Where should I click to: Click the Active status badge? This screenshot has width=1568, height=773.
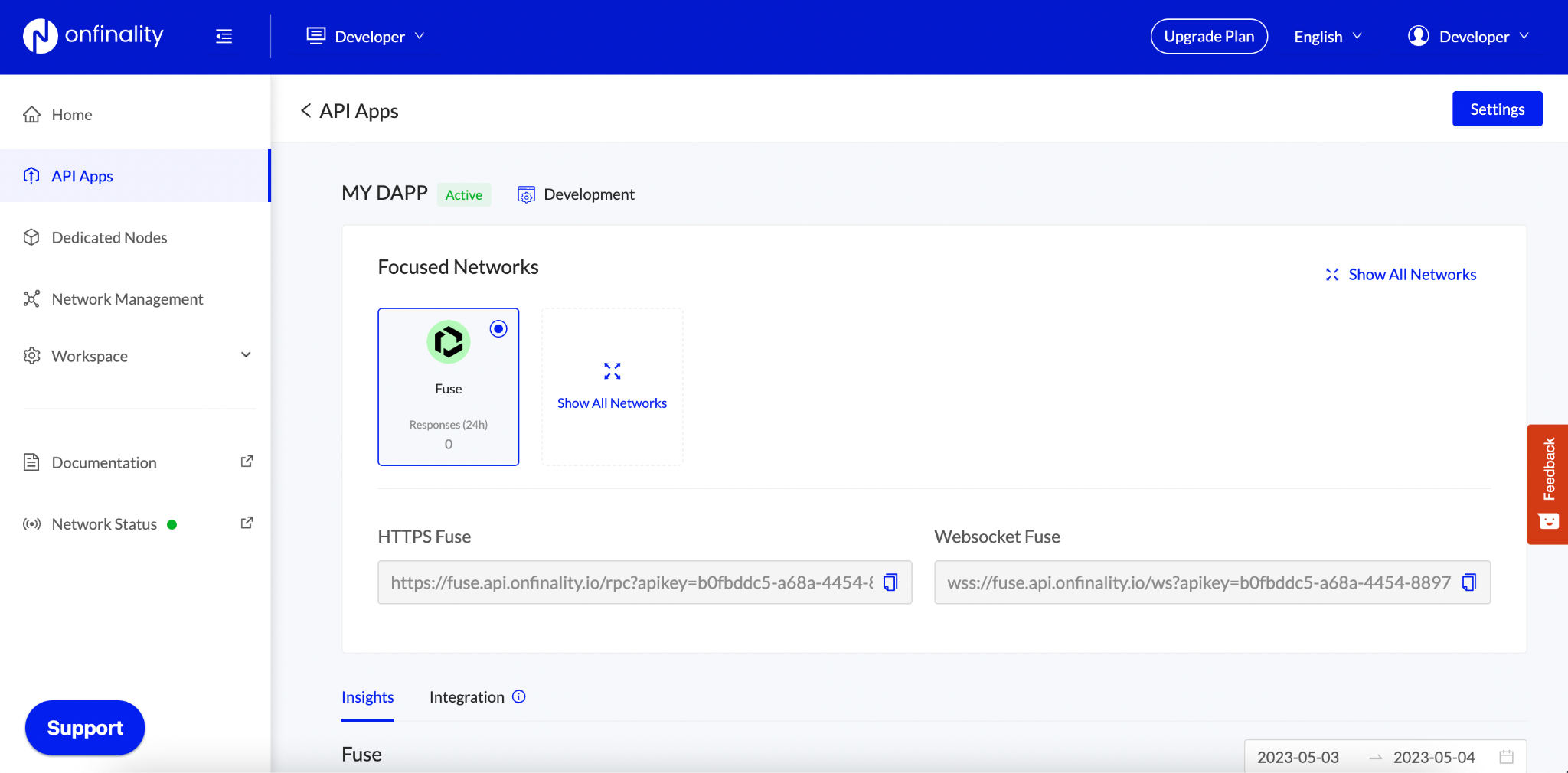464,194
